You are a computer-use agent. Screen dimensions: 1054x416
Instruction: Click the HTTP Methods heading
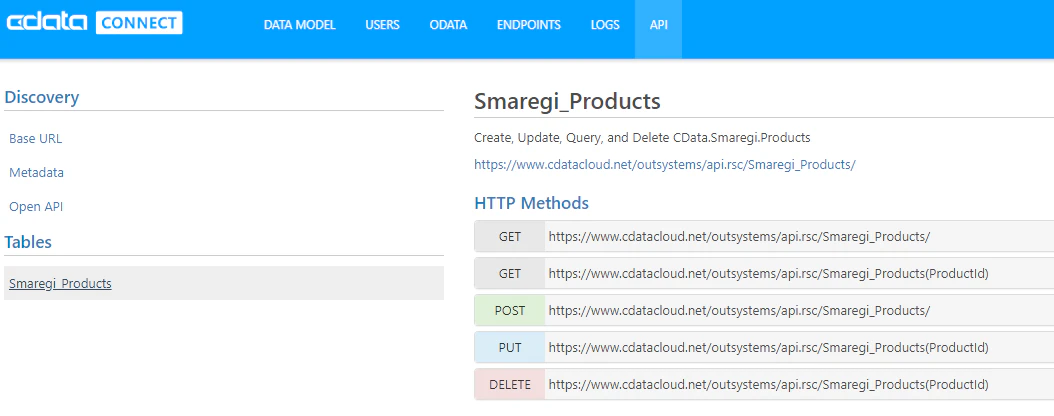point(532,203)
